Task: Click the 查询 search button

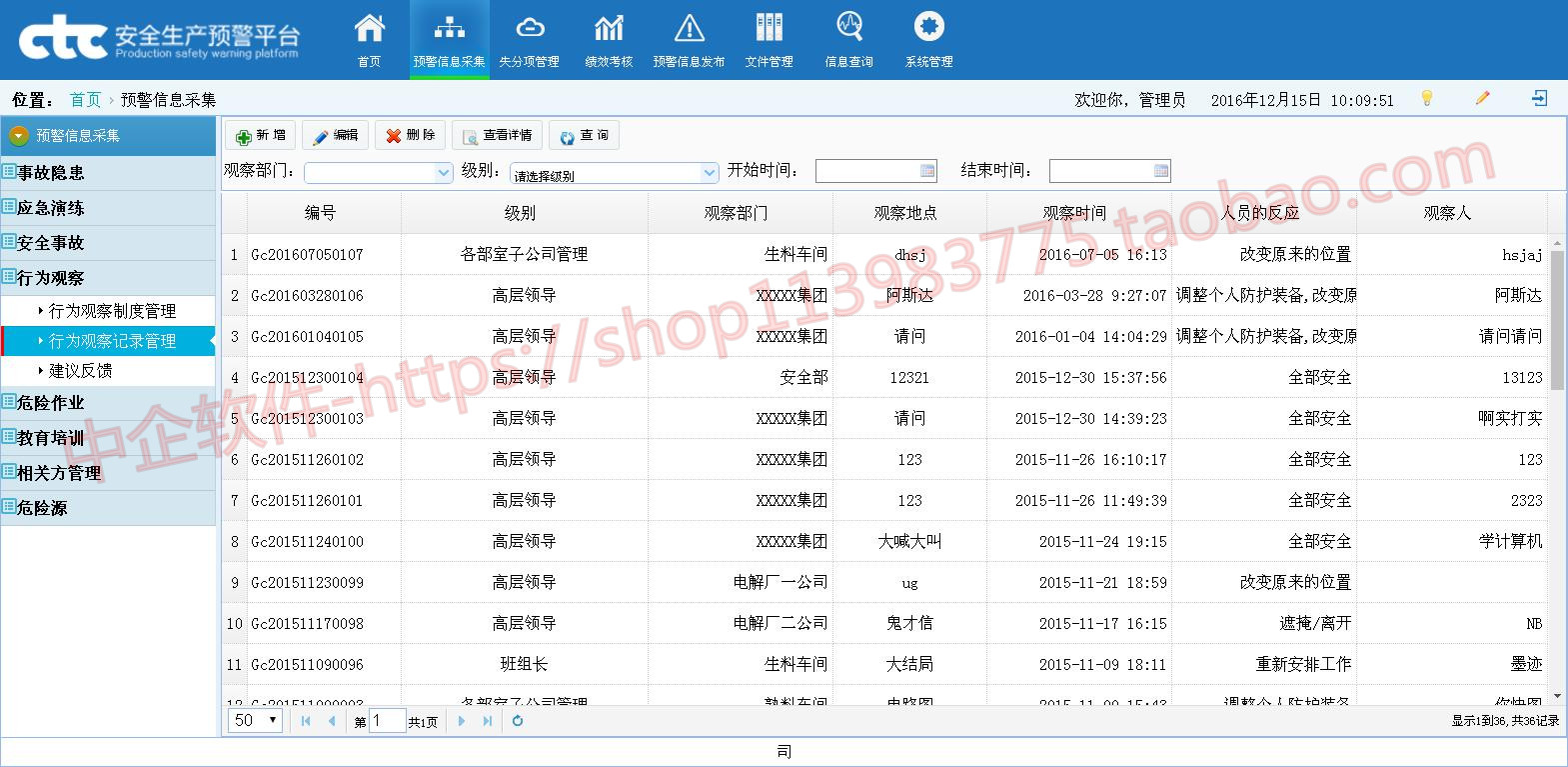Action: [x=584, y=135]
